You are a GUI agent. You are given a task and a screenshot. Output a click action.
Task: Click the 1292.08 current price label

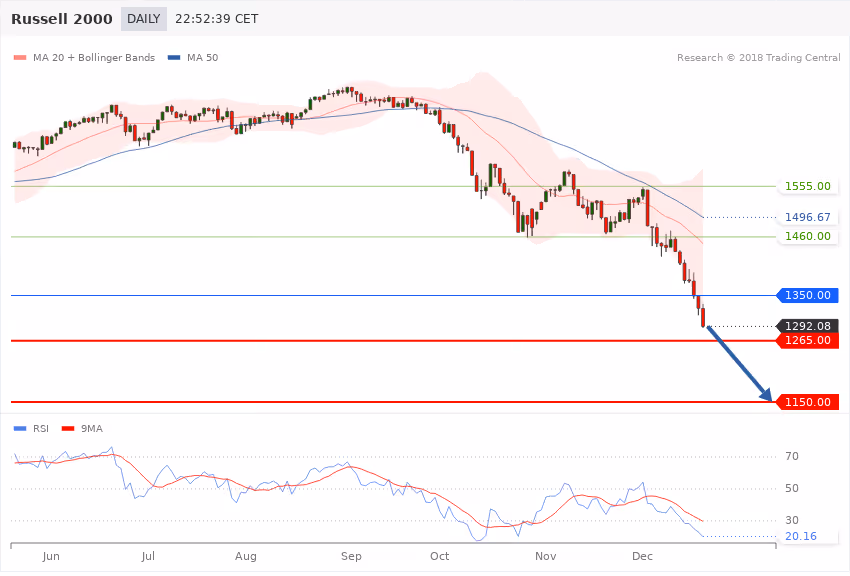[x=808, y=326]
